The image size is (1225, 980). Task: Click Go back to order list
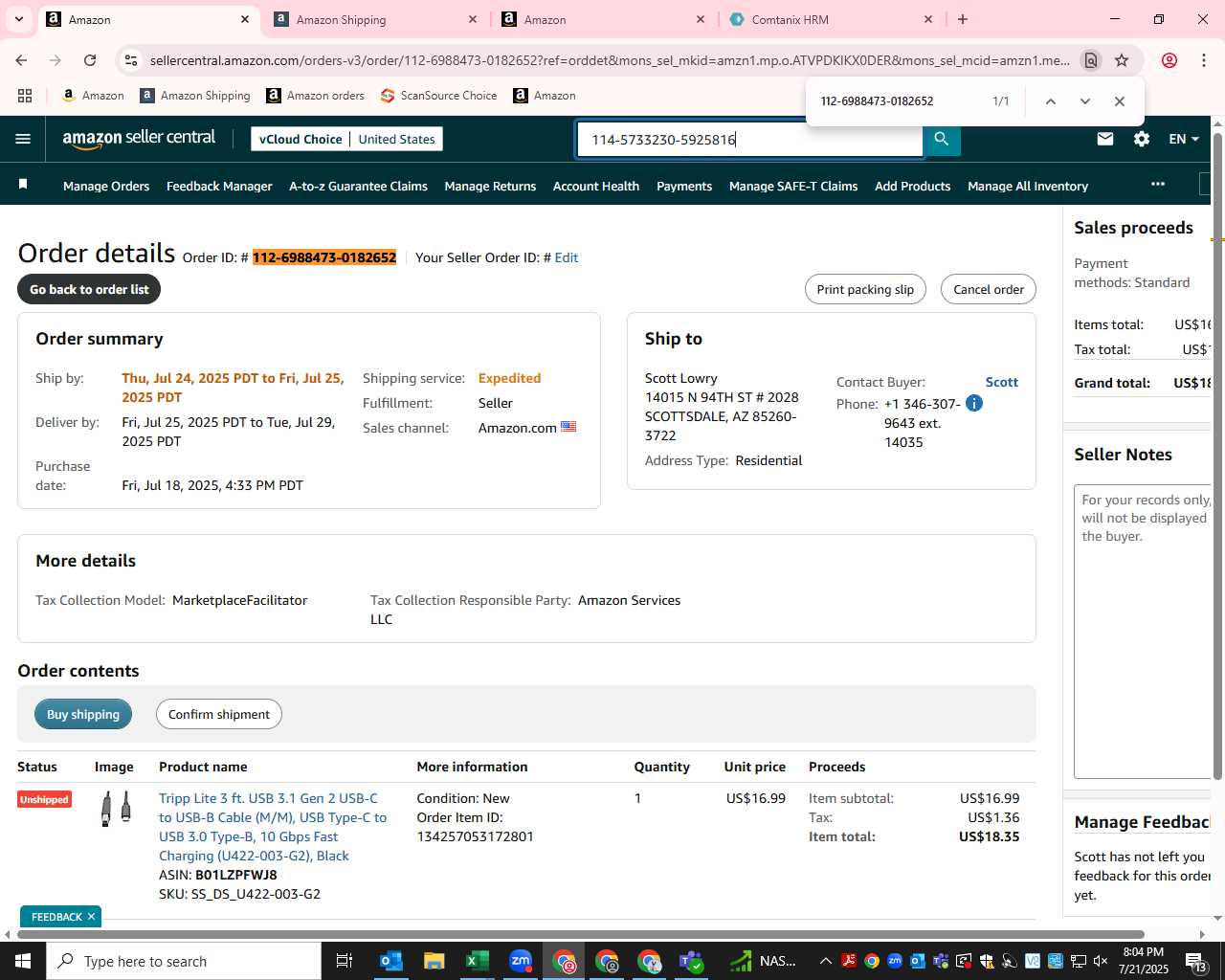click(89, 289)
